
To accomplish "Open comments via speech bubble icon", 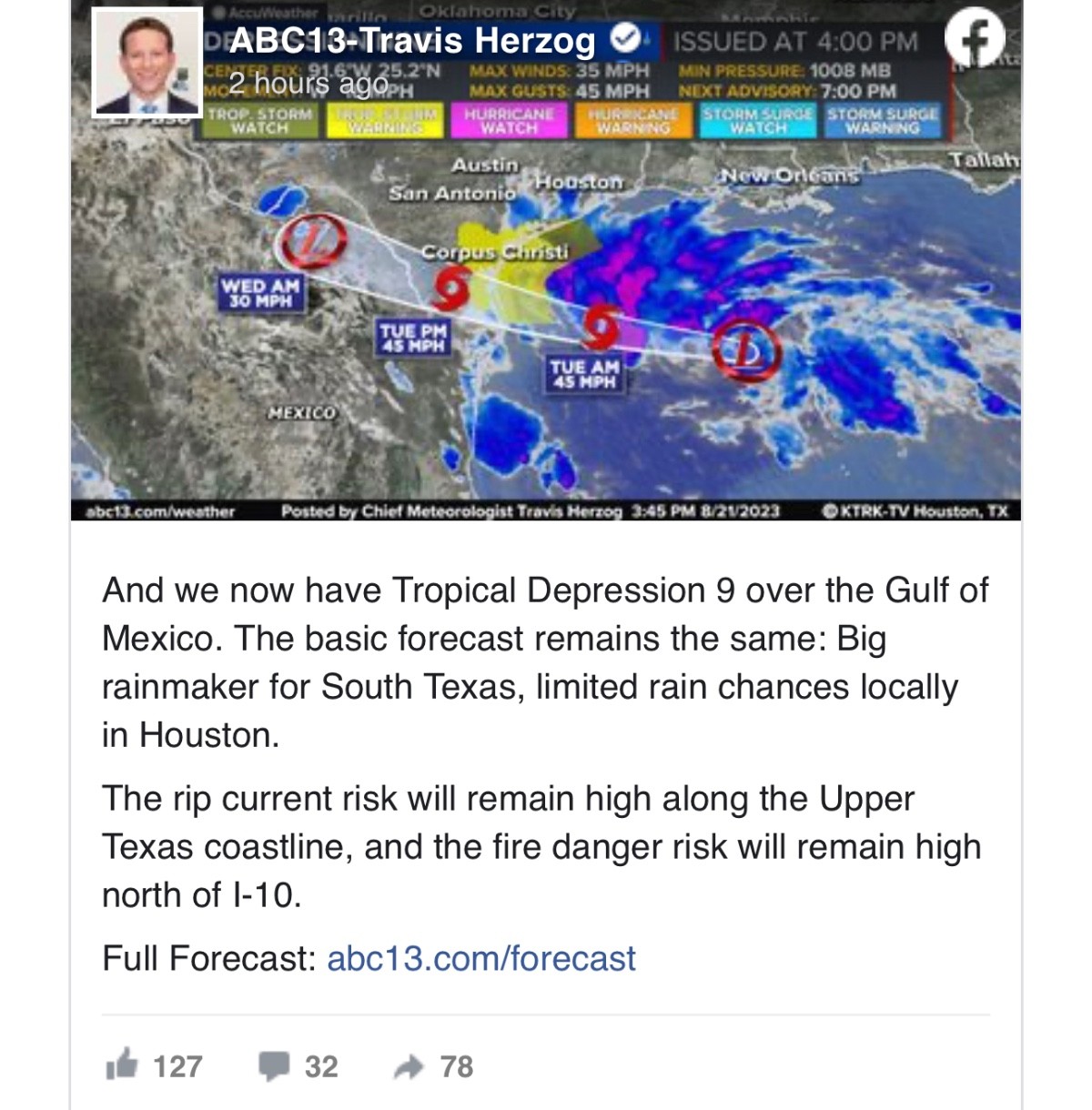I will coord(274,1065).
